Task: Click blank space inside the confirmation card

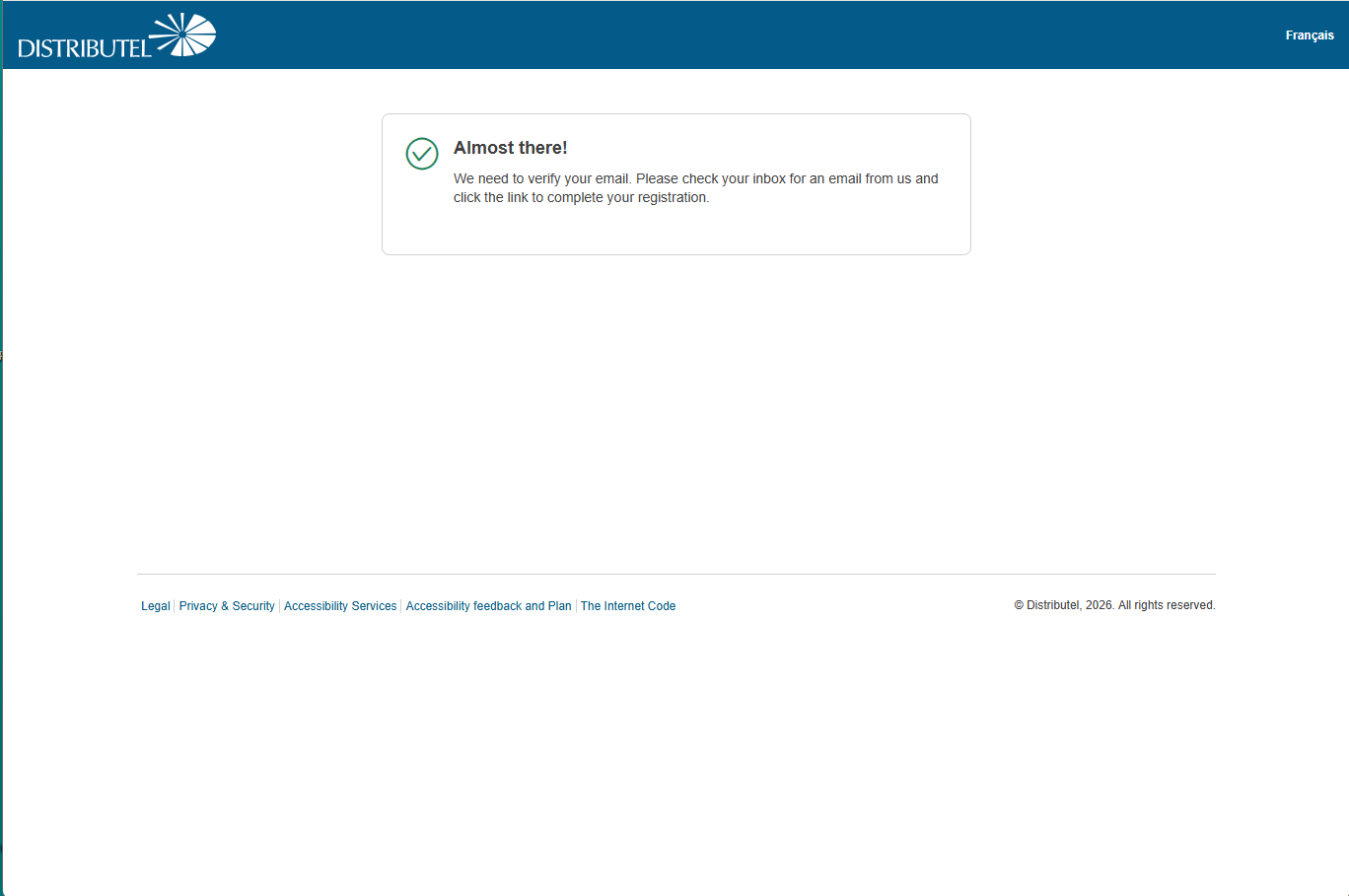Action: [690, 232]
